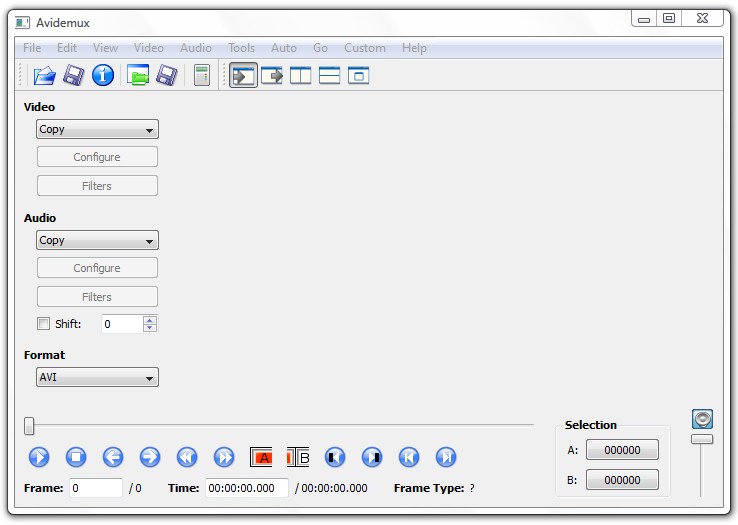The height and width of the screenshot is (525, 738).
Task: Click the audio speaker volume icon
Action: click(702, 419)
